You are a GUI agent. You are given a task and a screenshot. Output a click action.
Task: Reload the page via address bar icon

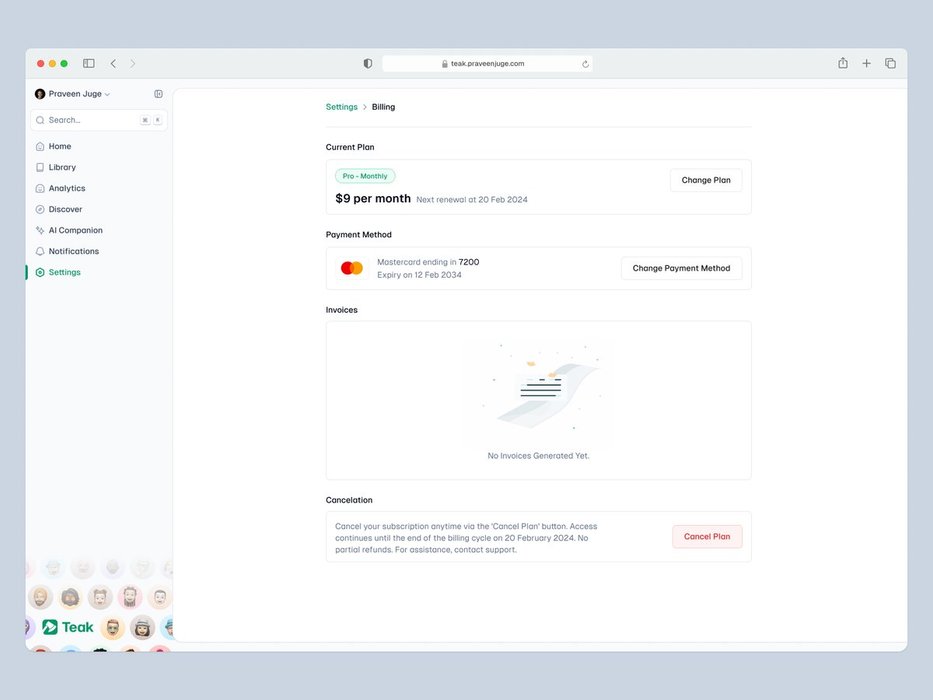[585, 63]
